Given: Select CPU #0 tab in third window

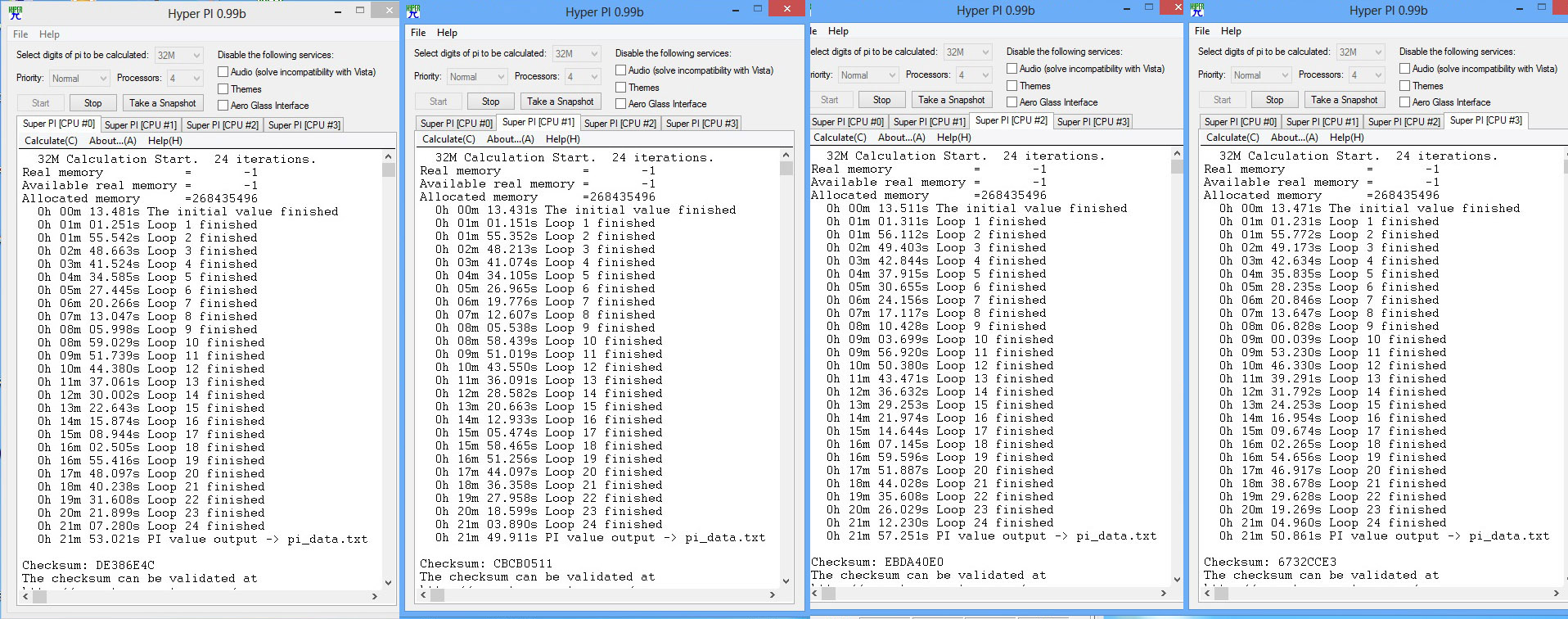Looking at the screenshot, I should (848, 122).
